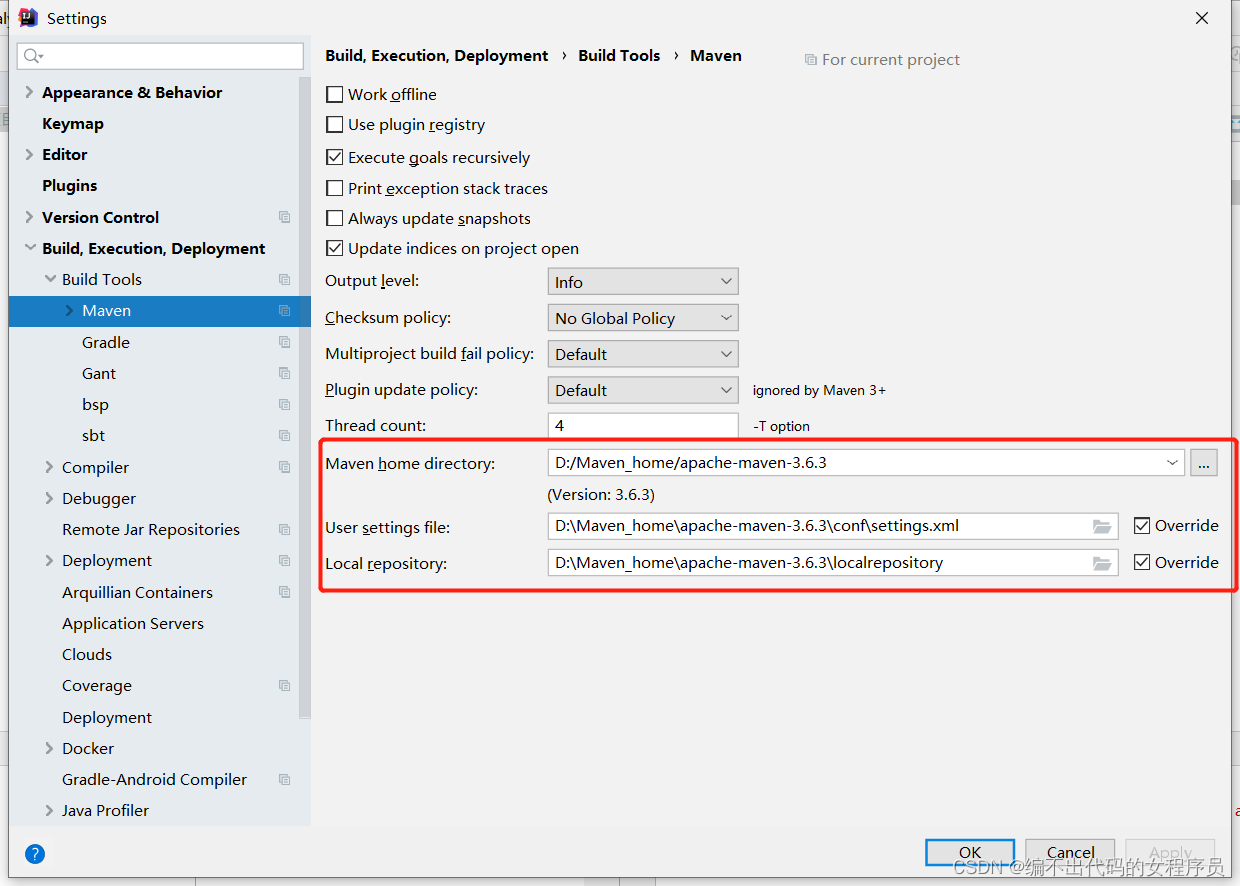Screen dimensions: 1240x886
Task: Expand the Editor section
Action: coord(29,154)
